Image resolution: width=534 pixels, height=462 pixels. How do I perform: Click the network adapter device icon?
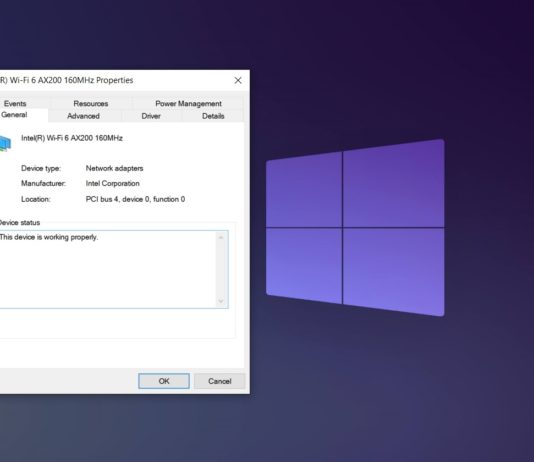pos(5,143)
